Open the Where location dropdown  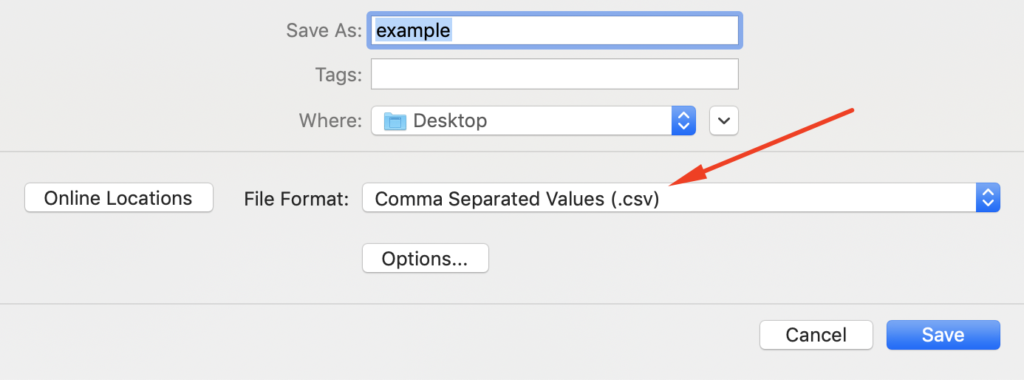534,121
